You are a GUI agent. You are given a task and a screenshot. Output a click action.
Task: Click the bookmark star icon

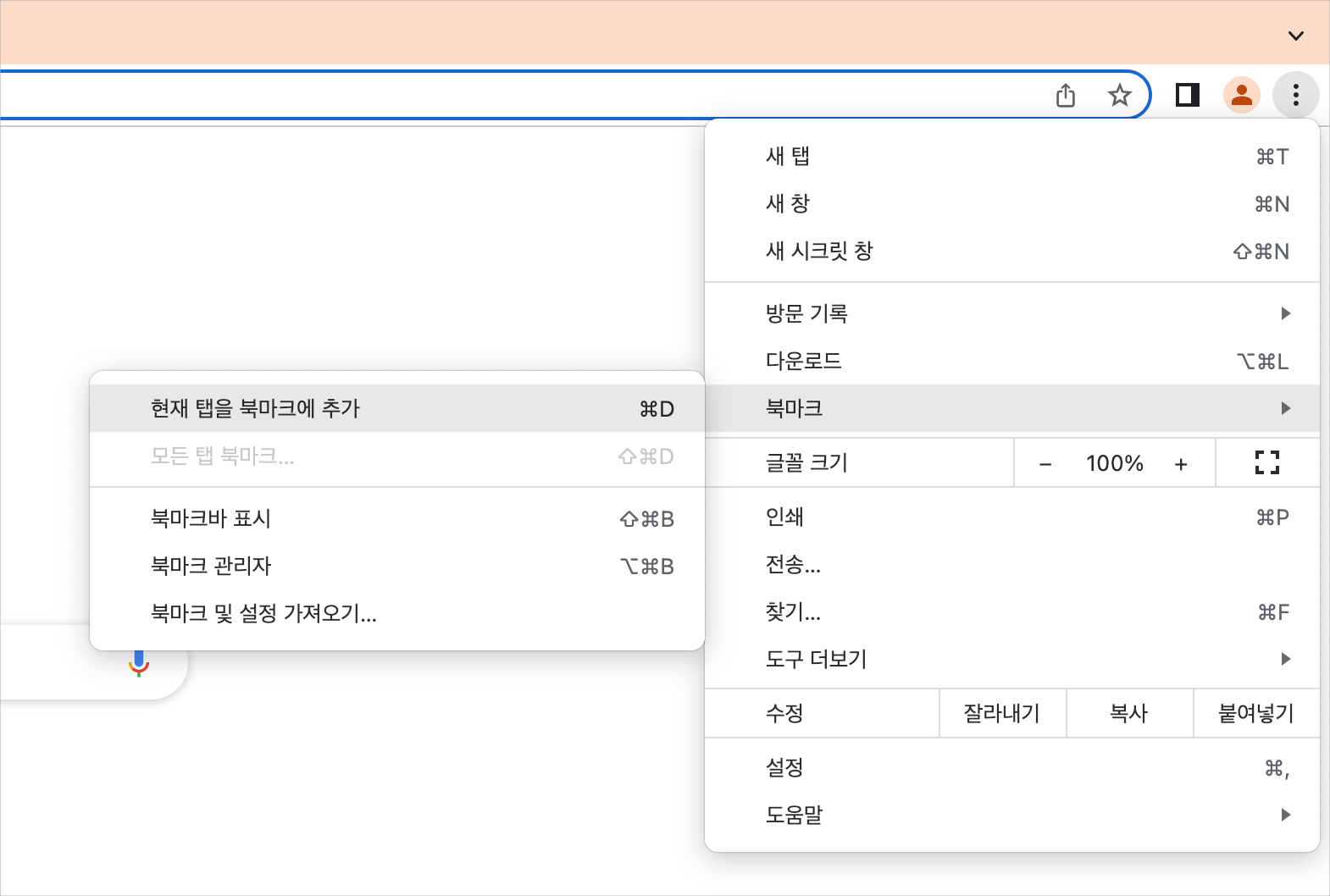pos(1120,95)
